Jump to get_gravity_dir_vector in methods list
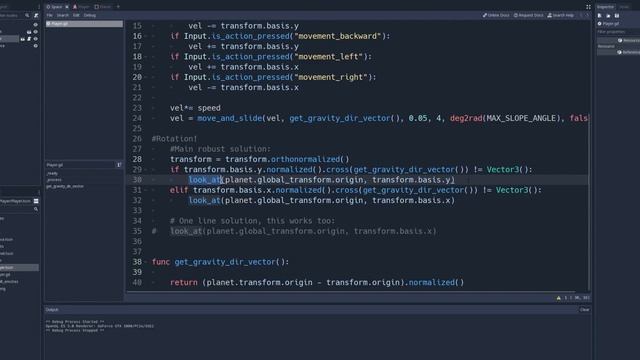This screenshot has height=360, width=640. 65,186
